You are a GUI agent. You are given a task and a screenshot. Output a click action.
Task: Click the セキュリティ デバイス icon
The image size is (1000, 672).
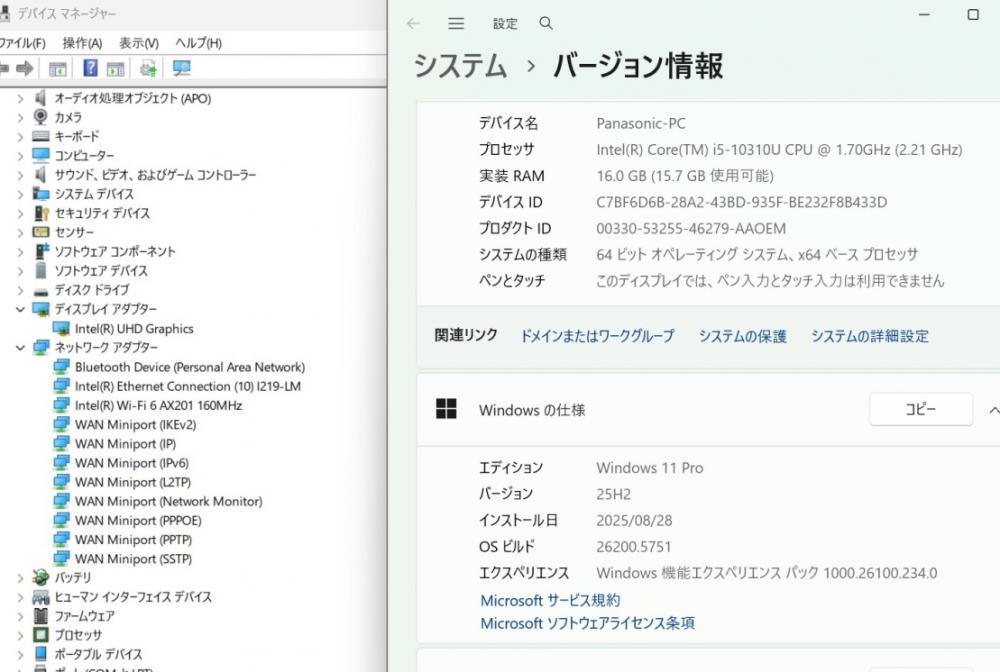41,212
